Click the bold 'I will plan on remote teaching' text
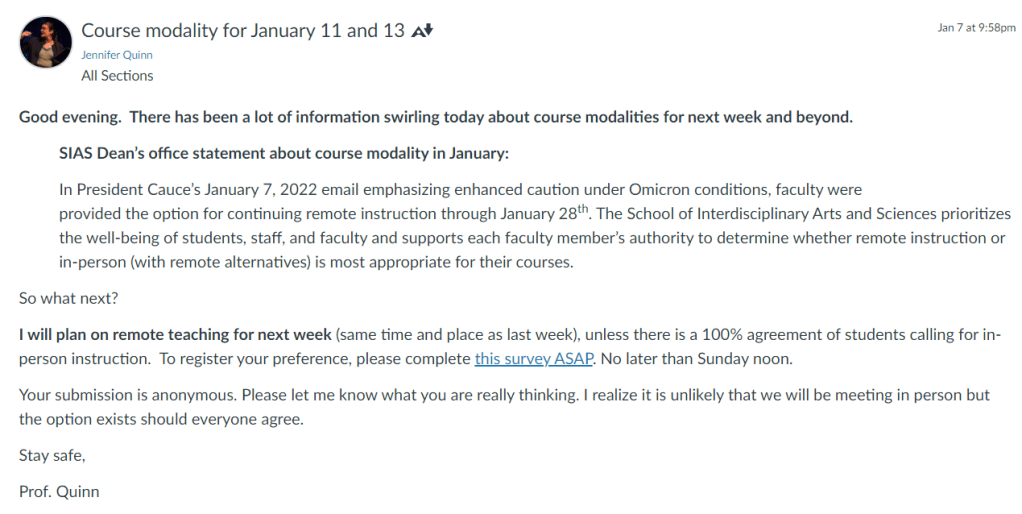 175,334
